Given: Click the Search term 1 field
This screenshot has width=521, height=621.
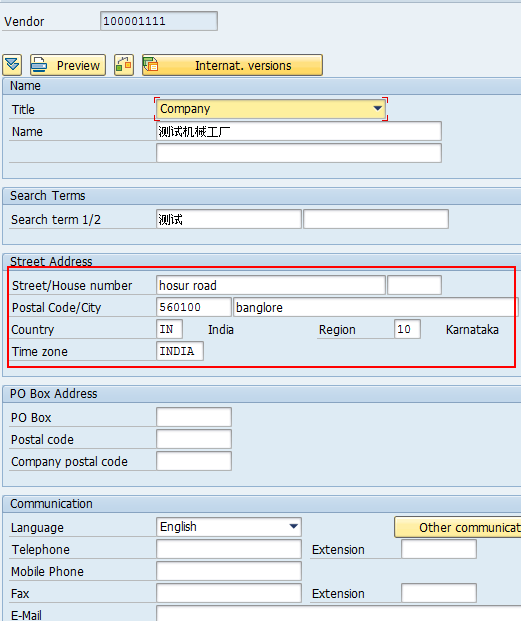Looking at the screenshot, I should (x=229, y=219).
